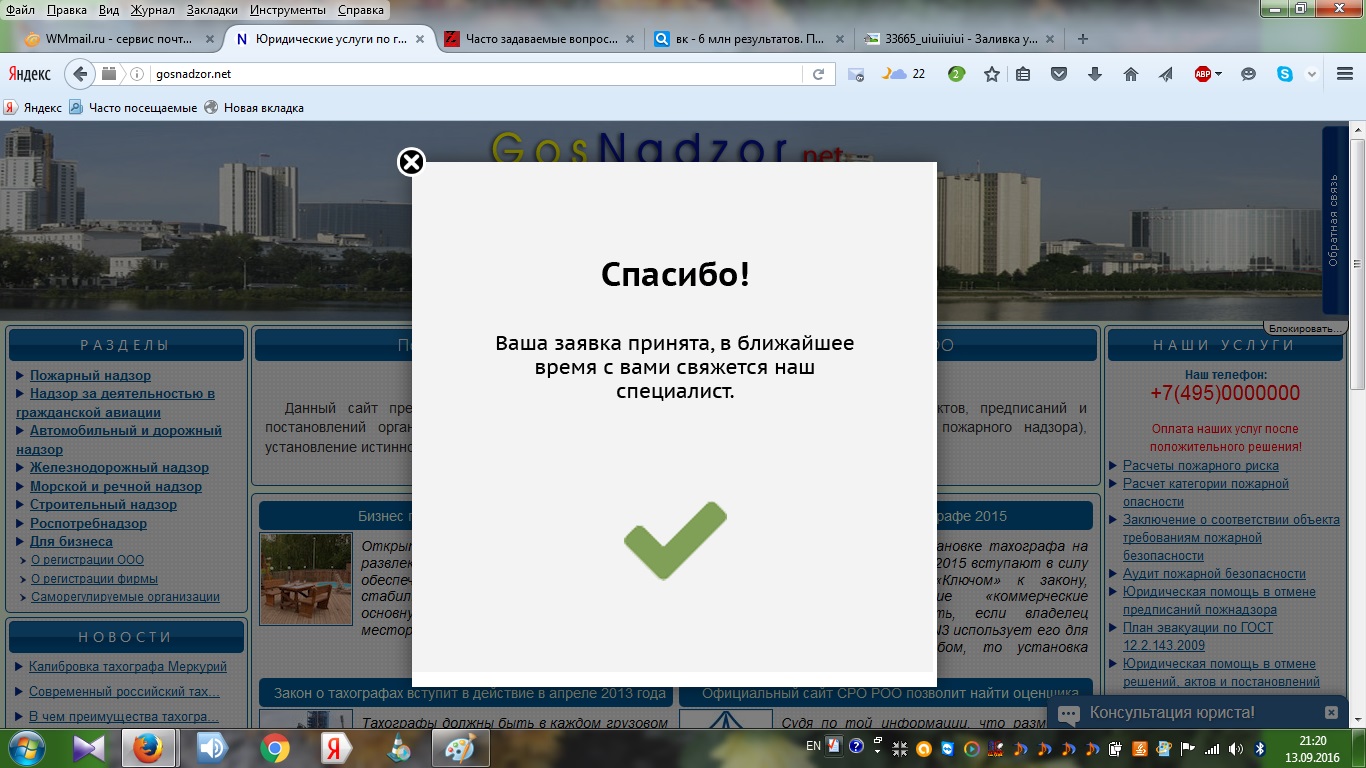The width and height of the screenshot is (1366, 768).
Task: Close the Юридические услуги tab
Action: 419,39
